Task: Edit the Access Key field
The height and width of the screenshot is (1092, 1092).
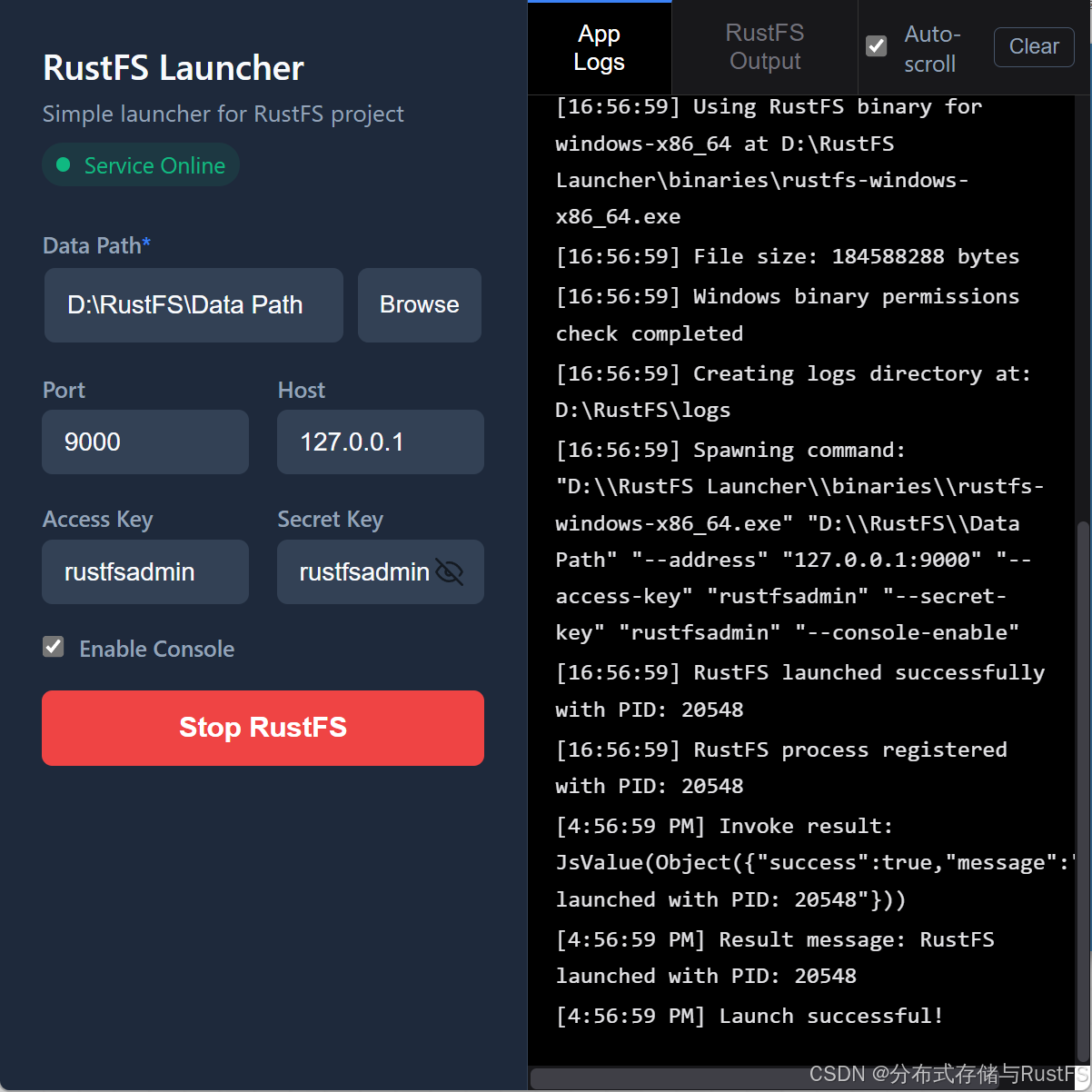Action: point(145,572)
